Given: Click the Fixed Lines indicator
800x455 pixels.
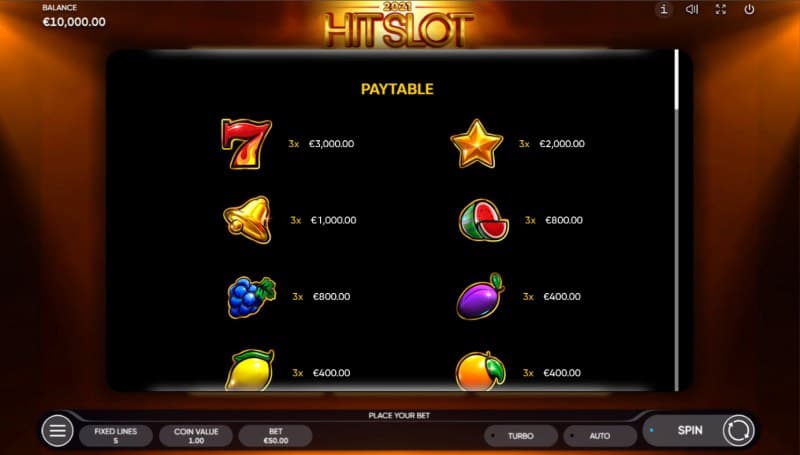Looking at the screenshot, I should point(116,436).
